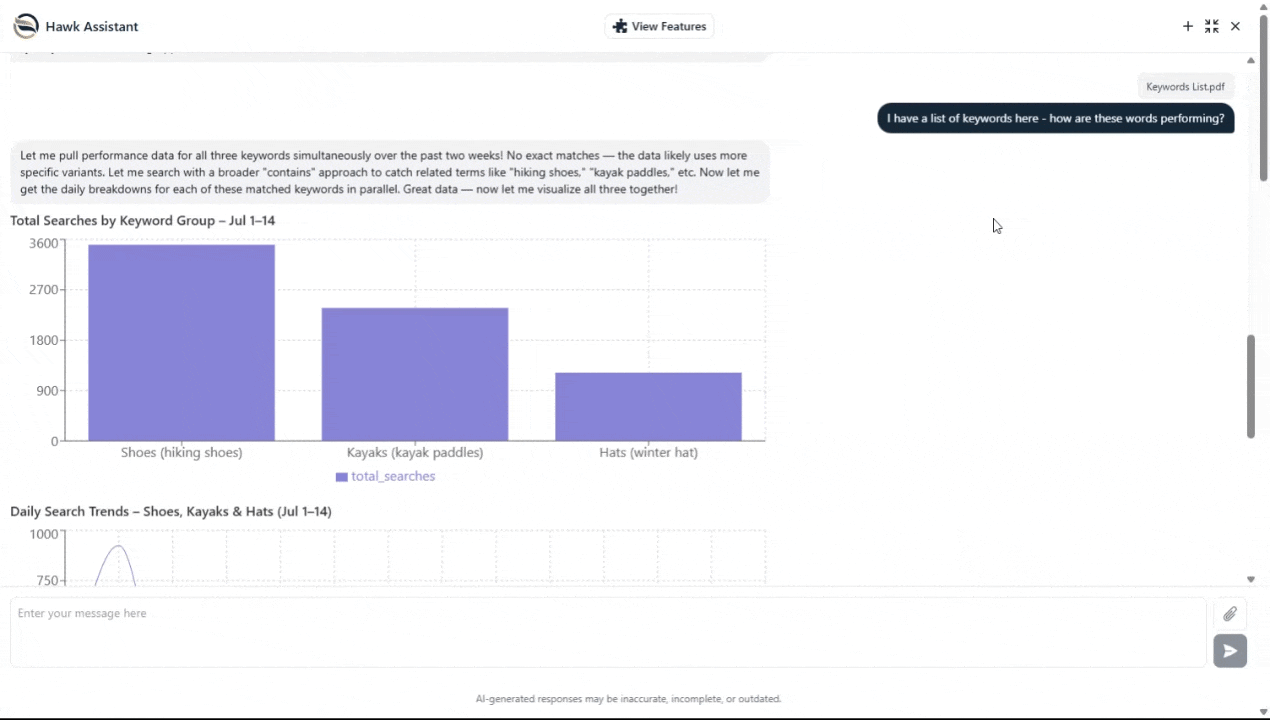Click chat scroll-up arrow

(1251, 60)
